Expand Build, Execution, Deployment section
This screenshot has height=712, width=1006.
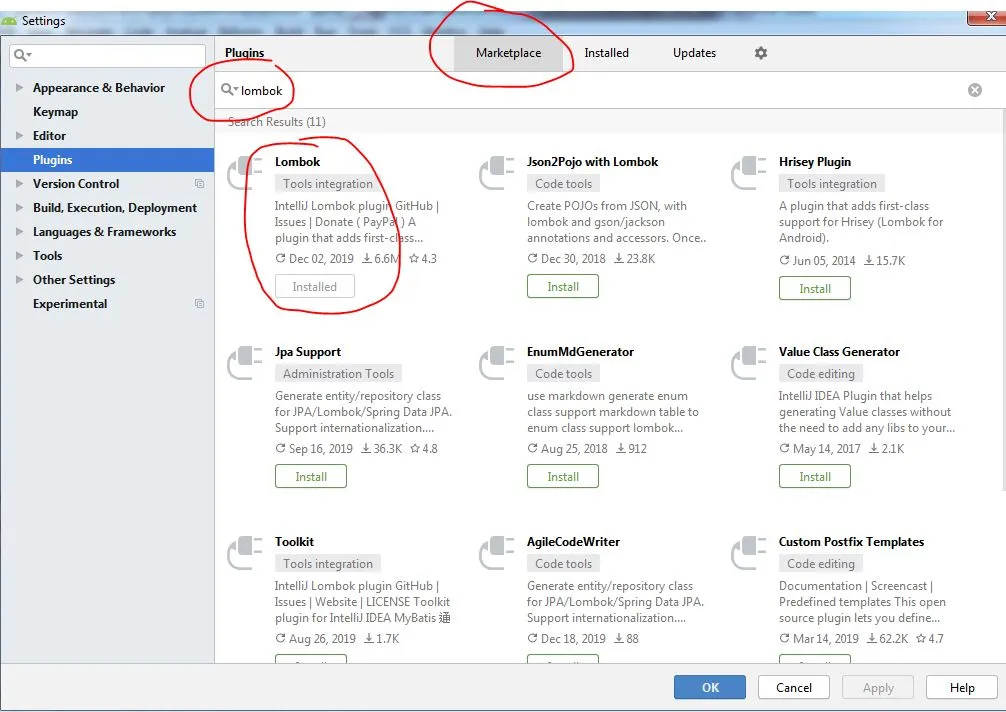coord(19,207)
